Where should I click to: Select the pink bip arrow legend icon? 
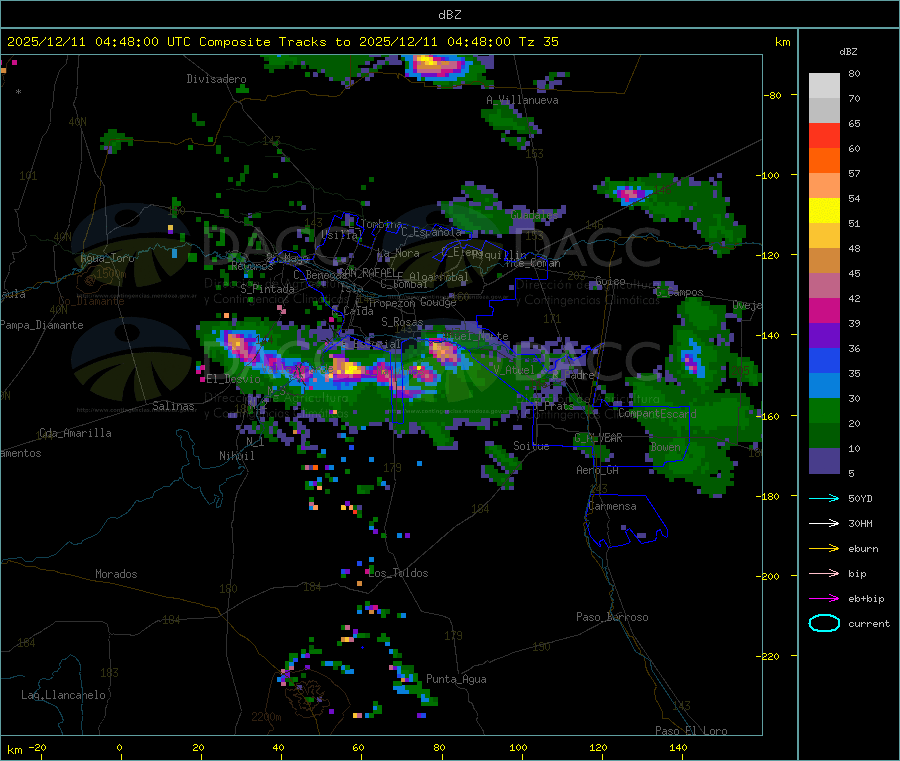click(824, 573)
